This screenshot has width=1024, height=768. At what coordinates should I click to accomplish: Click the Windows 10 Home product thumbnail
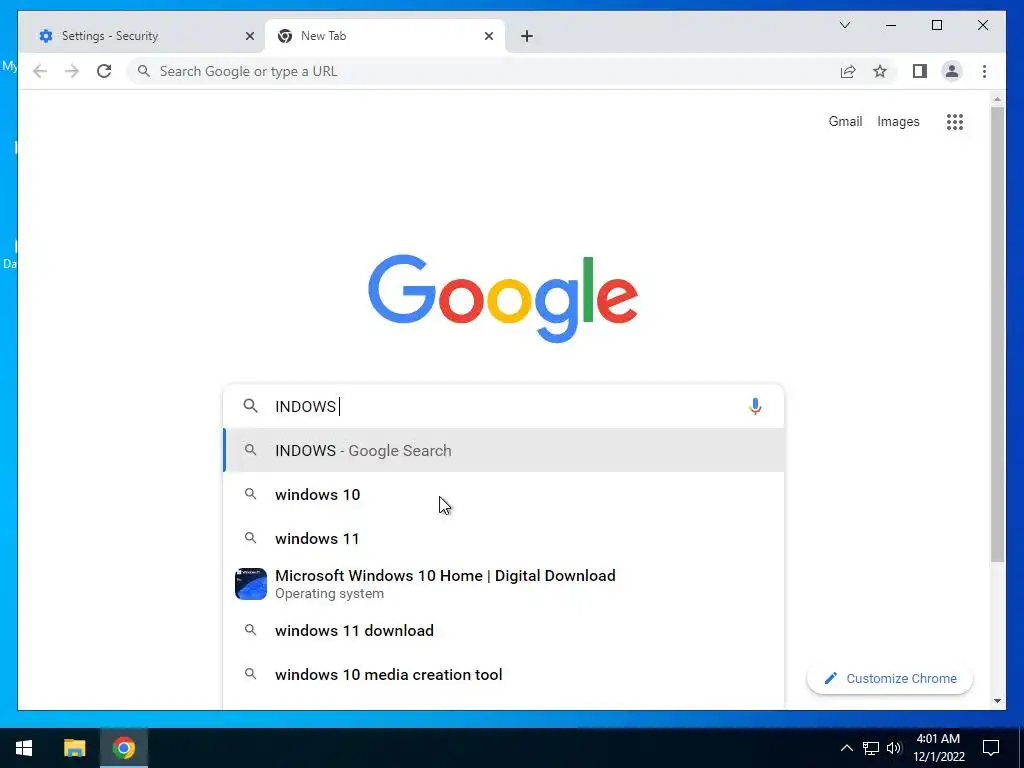251,584
